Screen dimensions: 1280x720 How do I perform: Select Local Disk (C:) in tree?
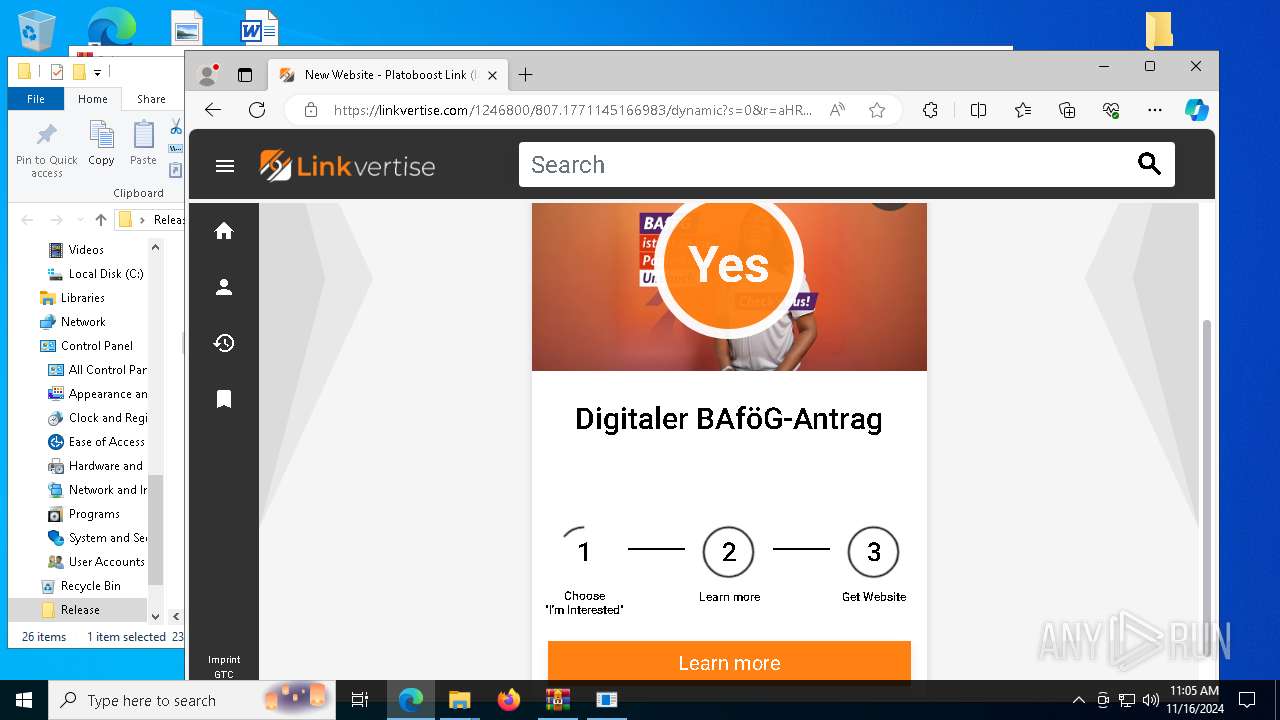pos(106,274)
